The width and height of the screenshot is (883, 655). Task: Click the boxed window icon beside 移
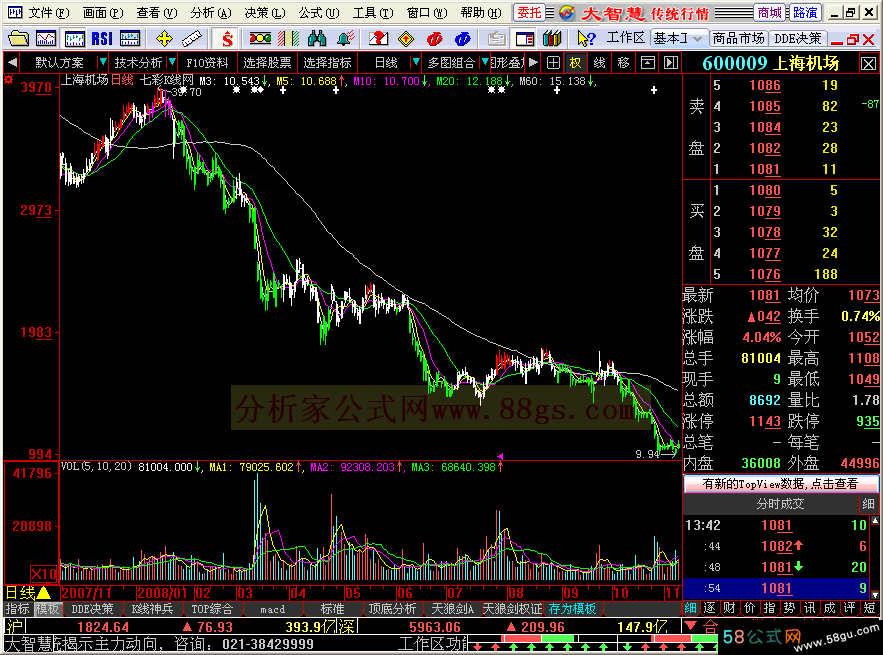648,63
